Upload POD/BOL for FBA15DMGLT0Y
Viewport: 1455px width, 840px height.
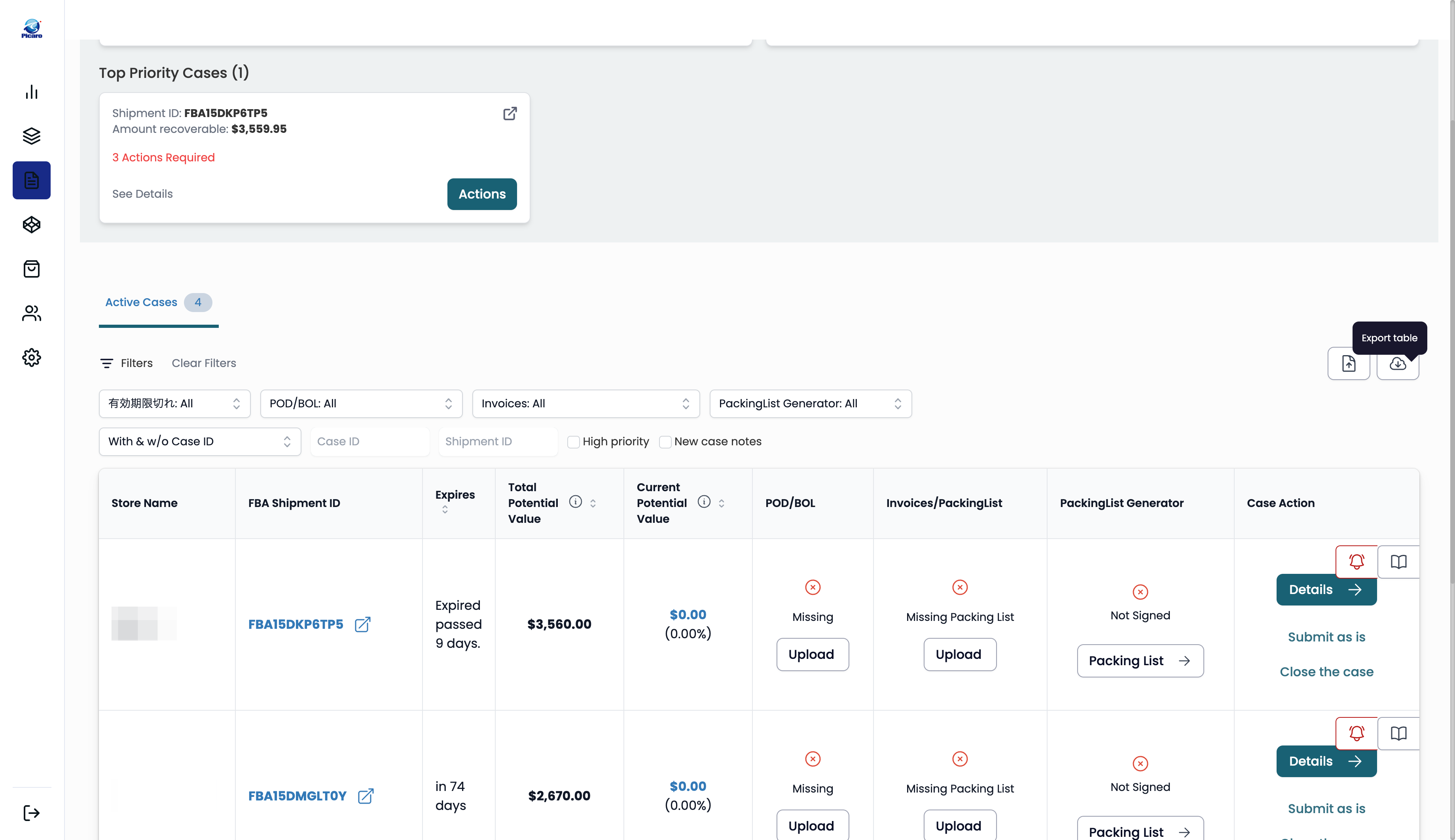click(812, 826)
